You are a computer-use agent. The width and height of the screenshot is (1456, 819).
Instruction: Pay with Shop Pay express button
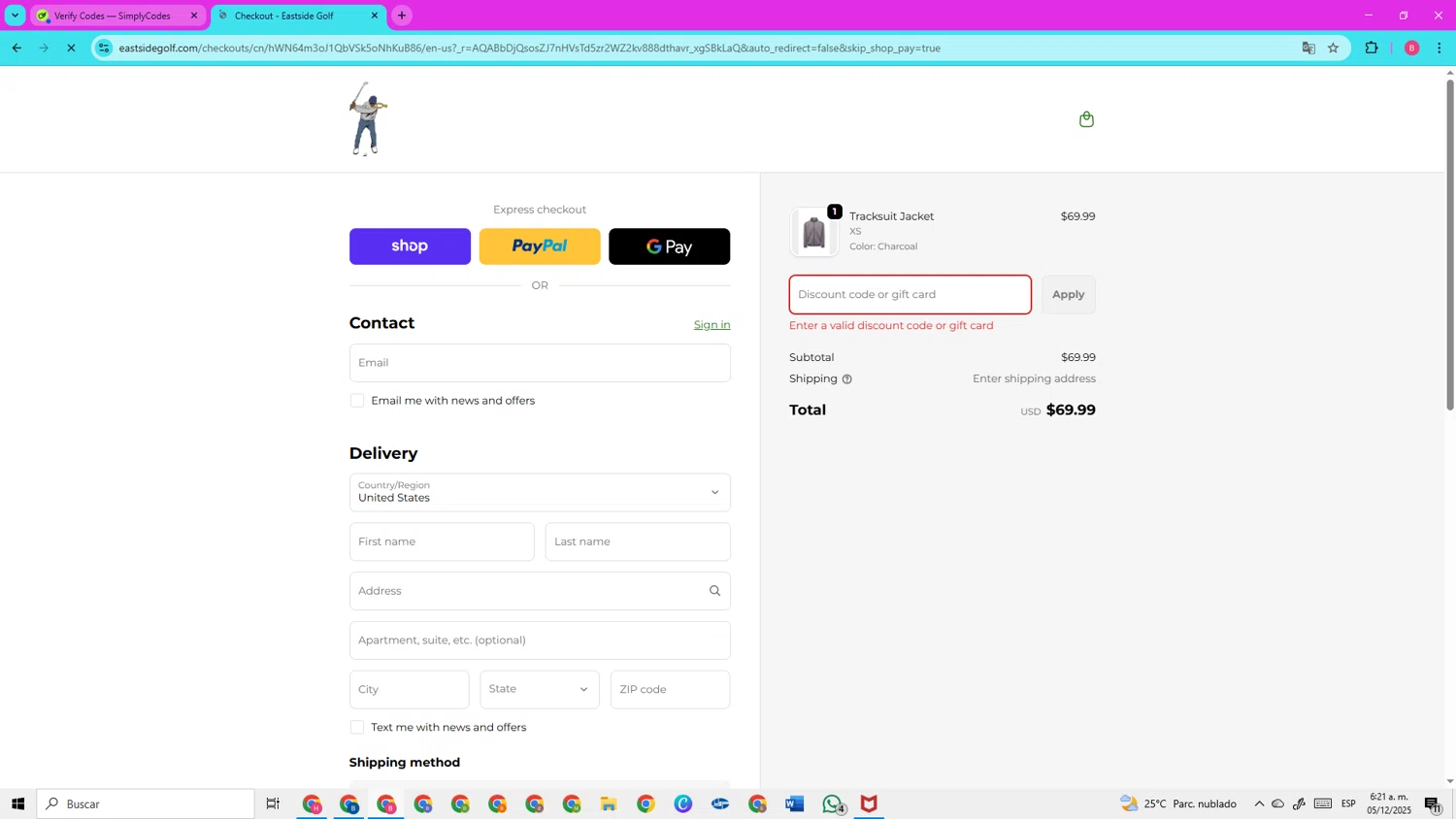click(410, 246)
